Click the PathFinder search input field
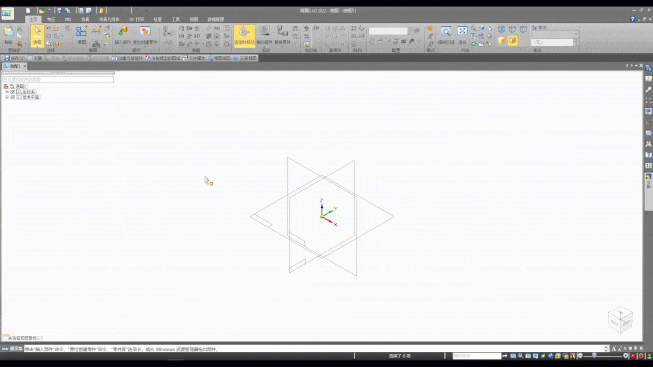This screenshot has height=367, width=653. (x=58, y=79)
